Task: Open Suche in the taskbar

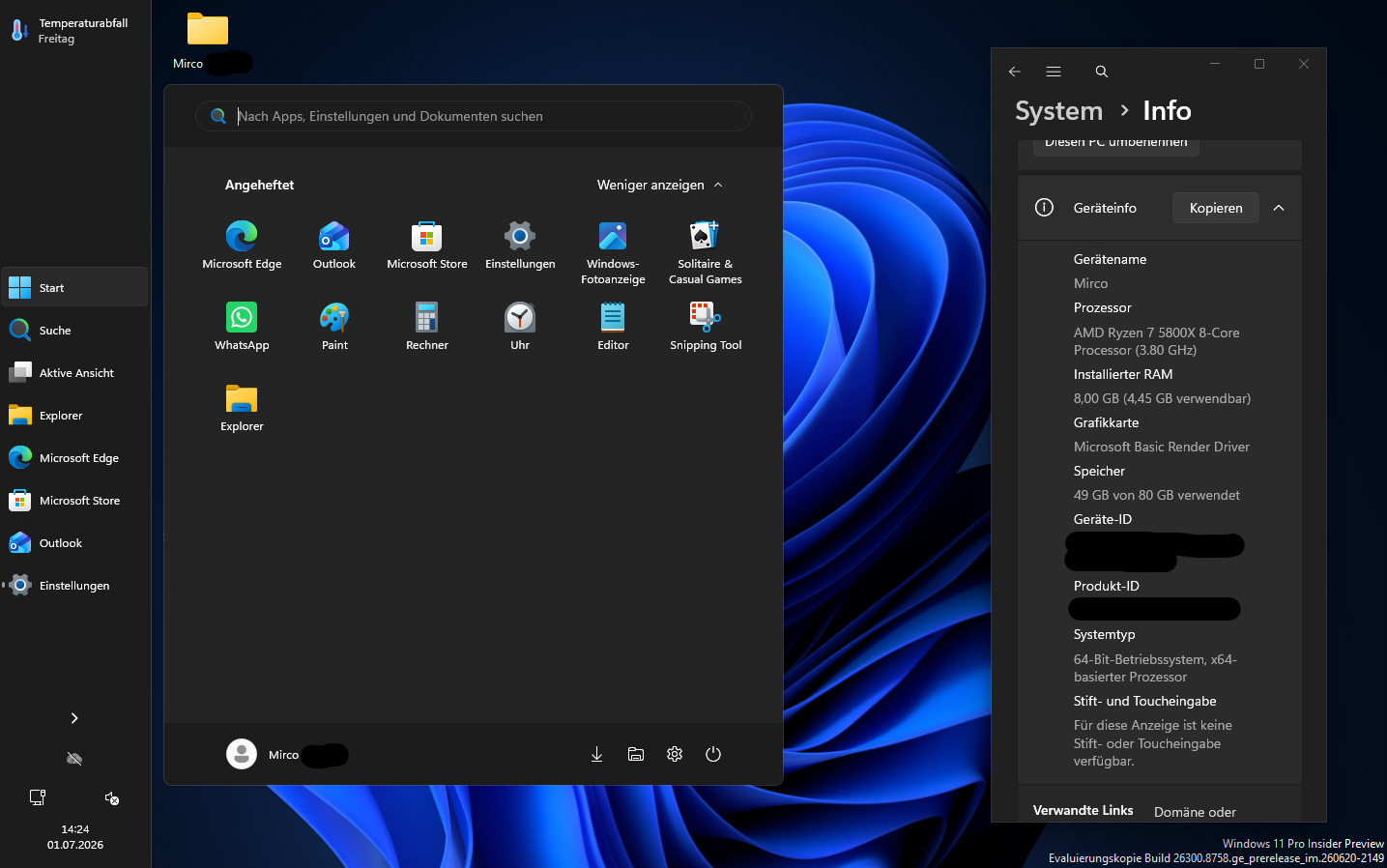Action: 74,331
